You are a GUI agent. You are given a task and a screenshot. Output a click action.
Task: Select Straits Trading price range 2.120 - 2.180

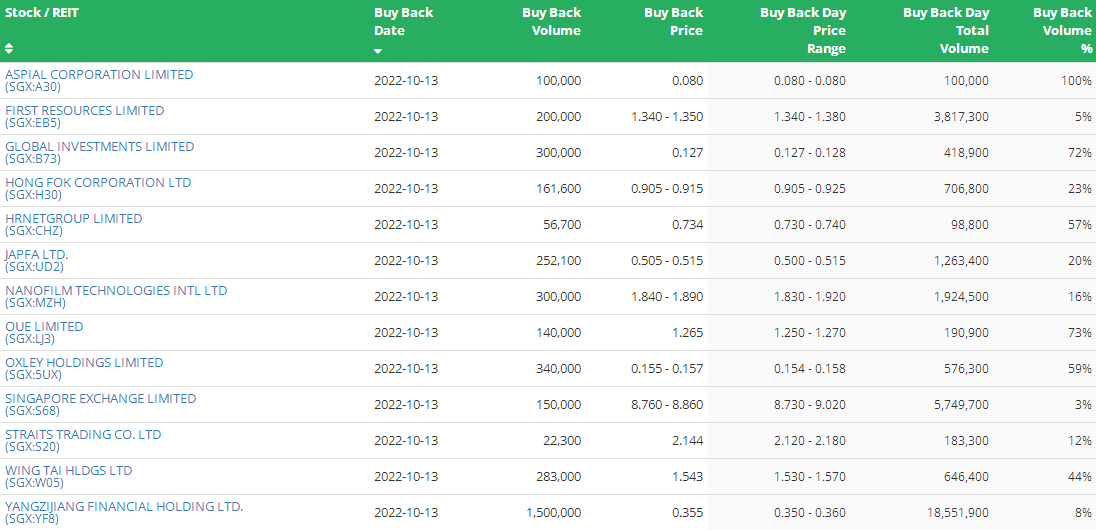point(810,441)
